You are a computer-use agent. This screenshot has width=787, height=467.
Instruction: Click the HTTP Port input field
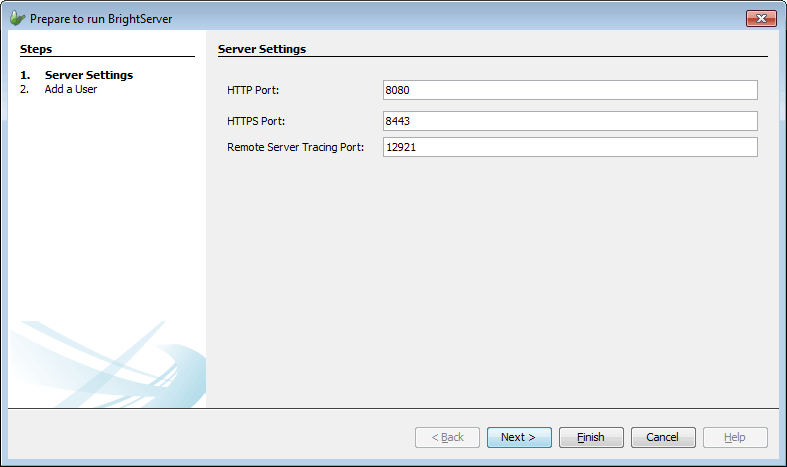coord(569,90)
